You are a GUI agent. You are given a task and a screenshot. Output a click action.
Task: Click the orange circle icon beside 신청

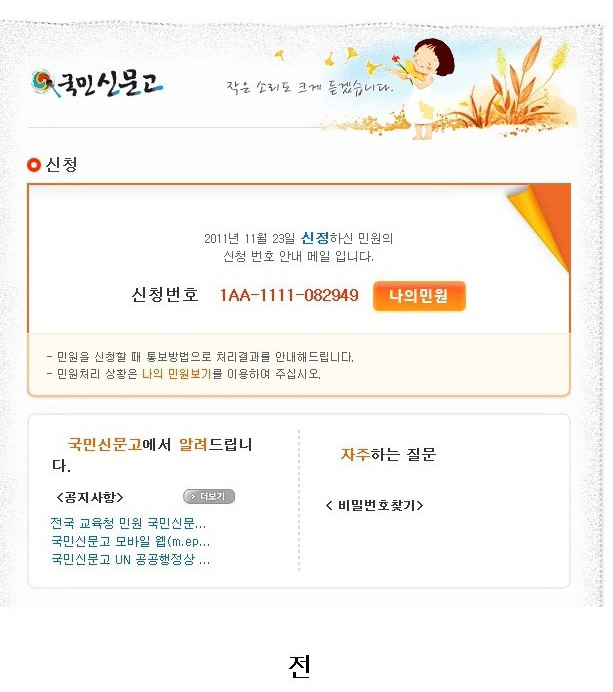pyautogui.click(x=34, y=165)
